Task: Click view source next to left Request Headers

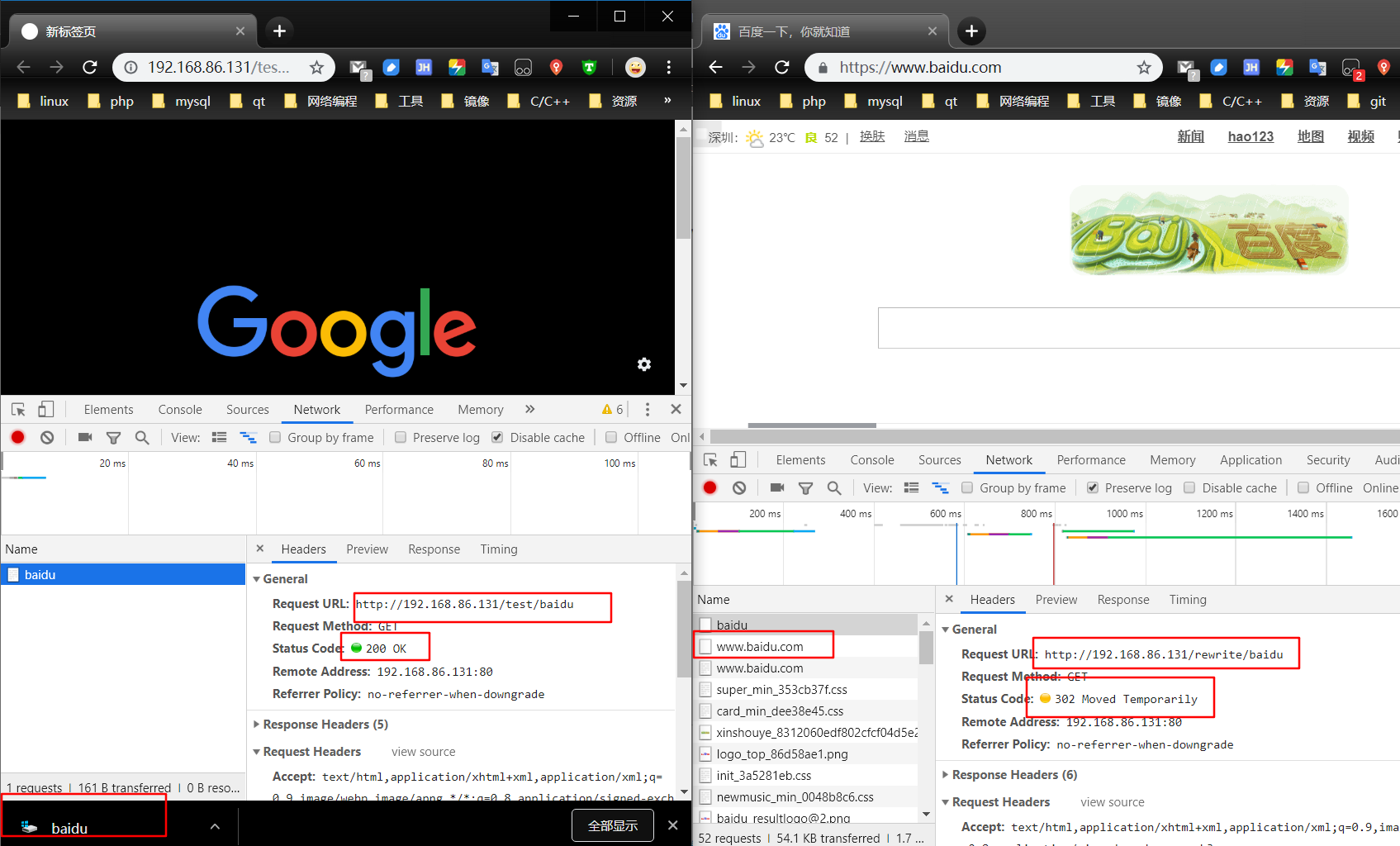Action: [x=423, y=752]
